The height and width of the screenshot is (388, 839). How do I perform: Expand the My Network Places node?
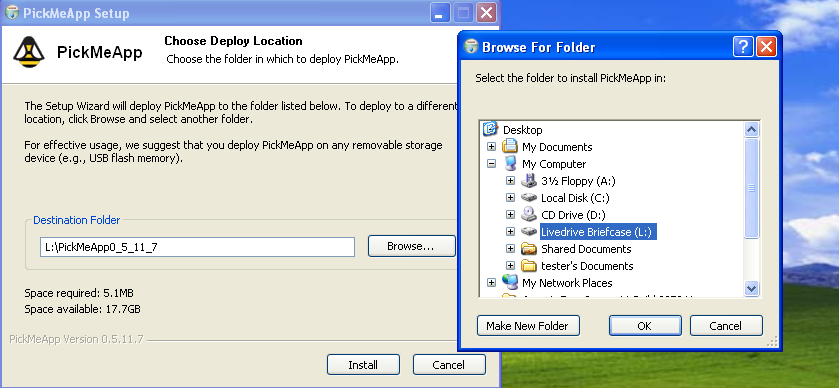tap(491, 283)
